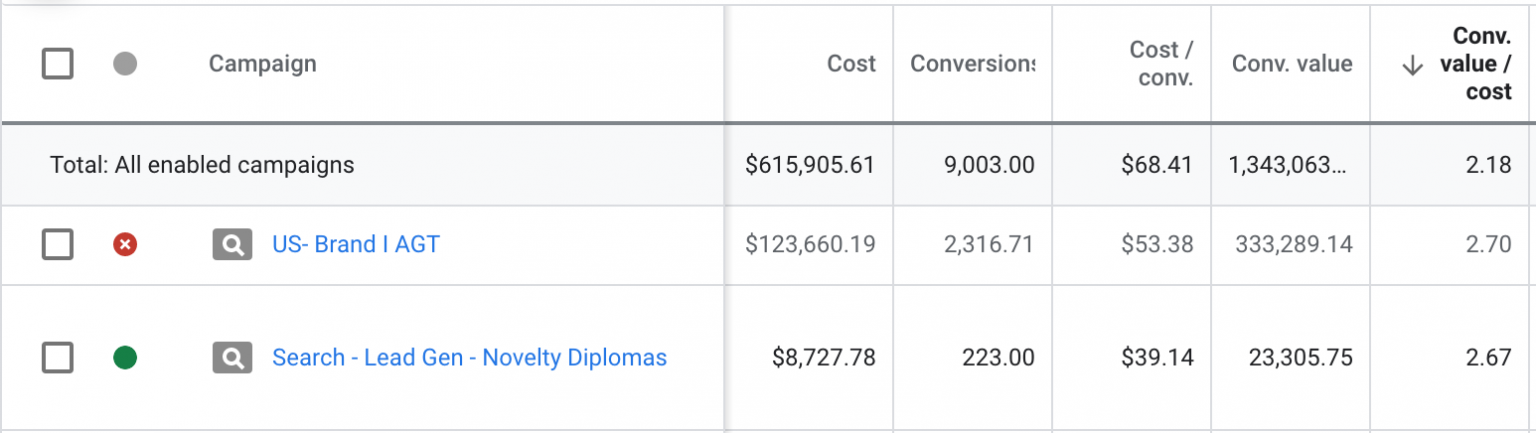Click the descending sort arrow icon
This screenshot has height=433, width=1536.
1412,66
